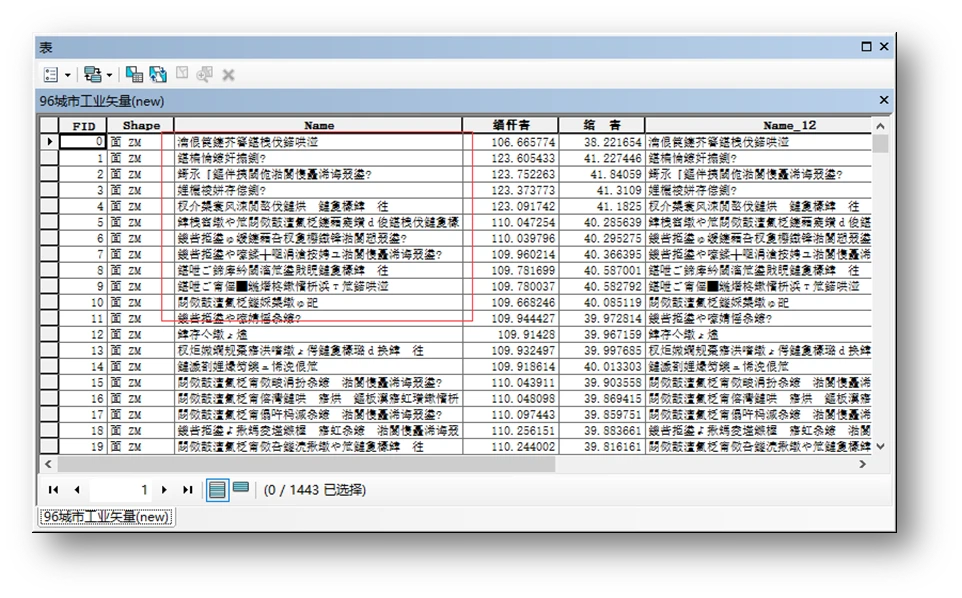This screenshot has height=598, width=962.
Task: Click the vertical scrollbar thumb
Action: [x=880, y=143]
